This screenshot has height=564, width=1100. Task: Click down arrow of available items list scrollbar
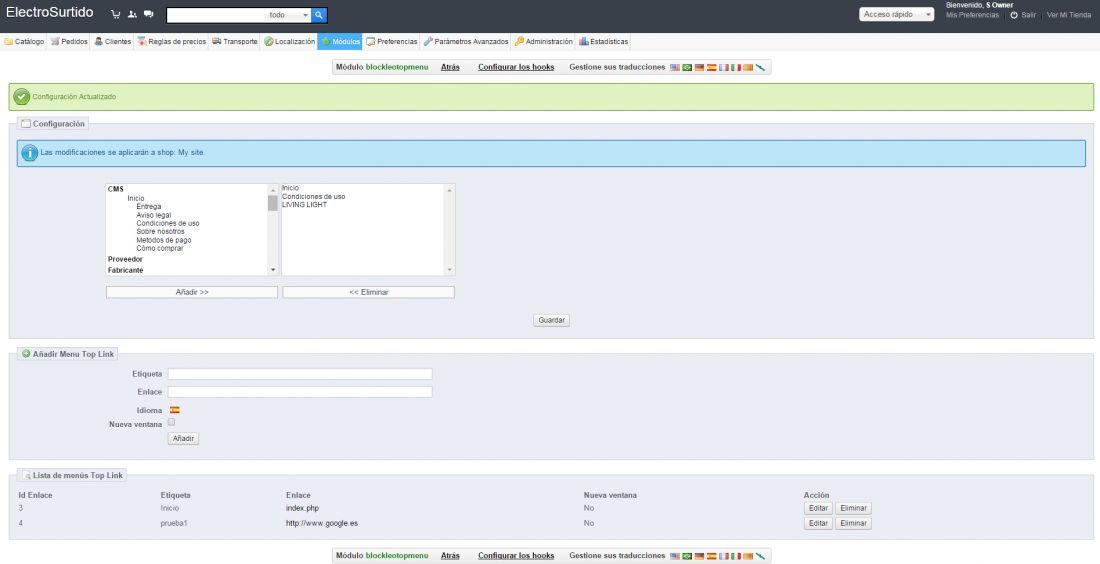point(273,270)
